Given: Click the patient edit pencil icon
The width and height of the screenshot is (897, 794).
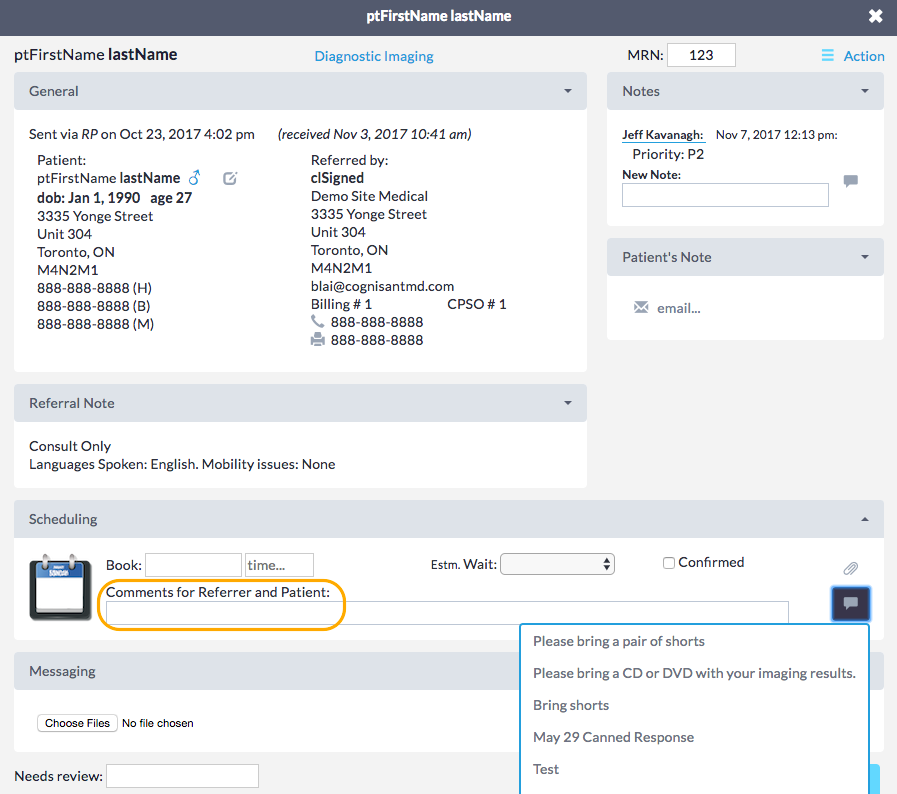Looking at the screenshot, I should tap(230, 178).
